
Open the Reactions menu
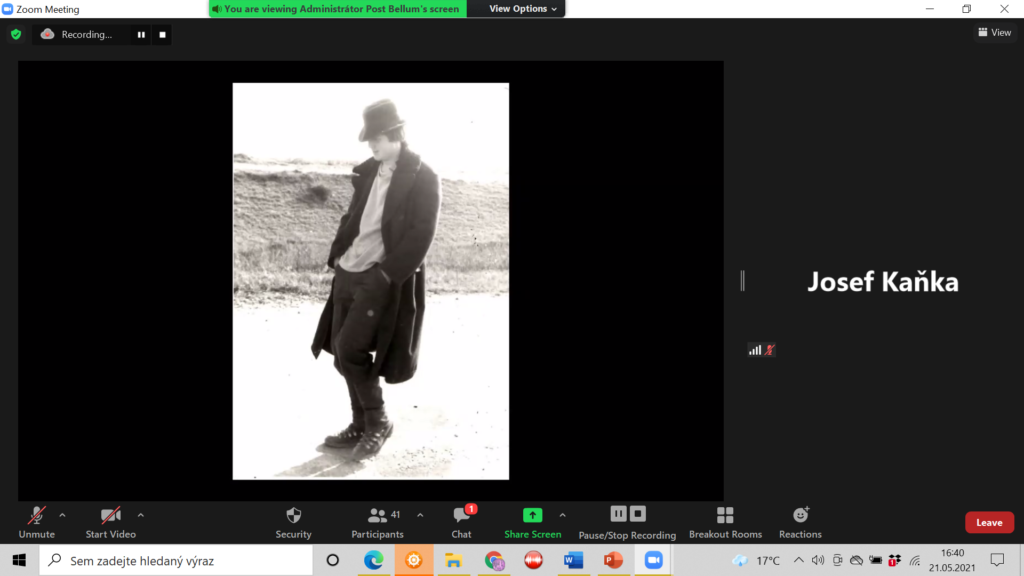point(800,522)
